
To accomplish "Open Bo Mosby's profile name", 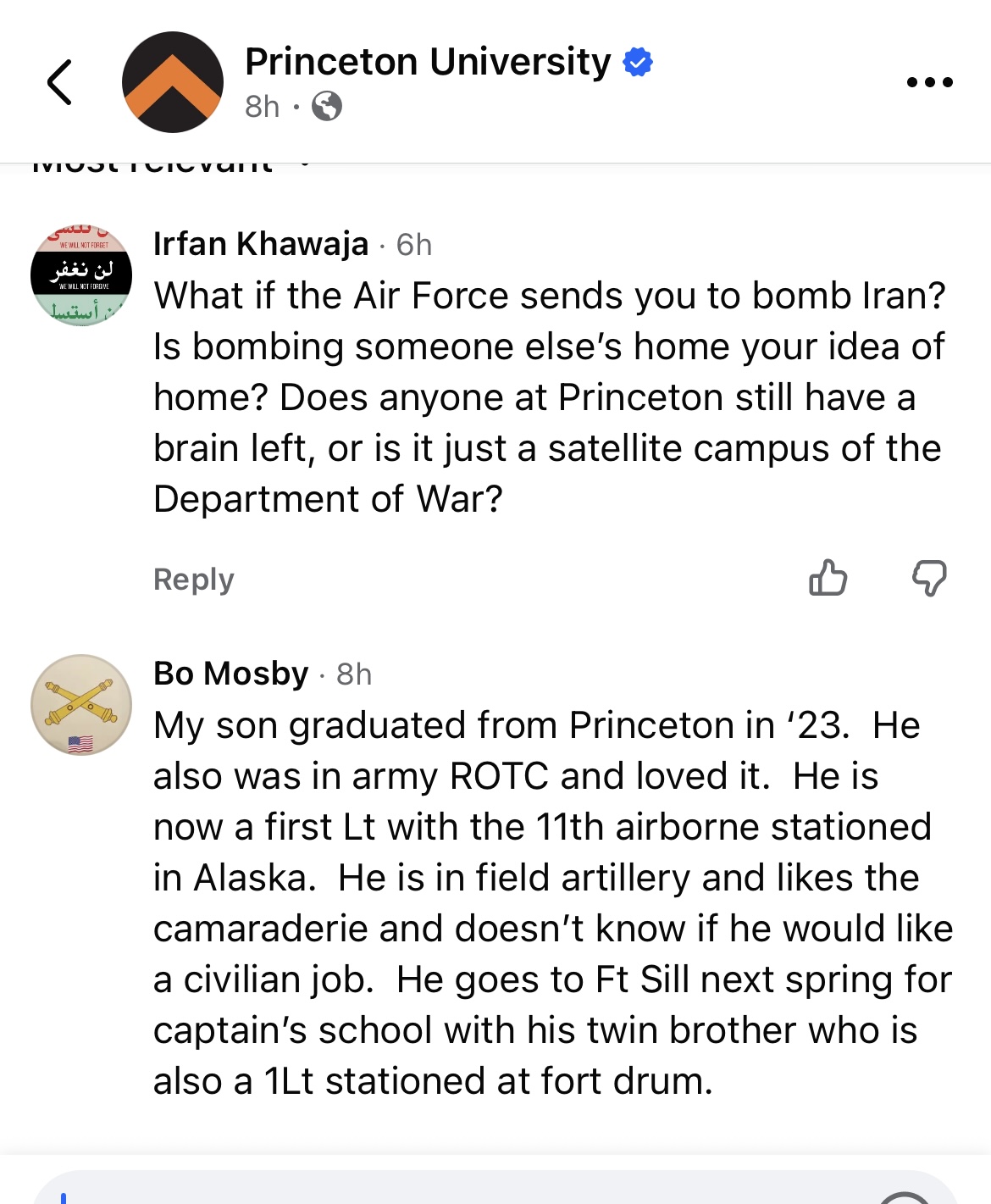I will pos(230,674).
